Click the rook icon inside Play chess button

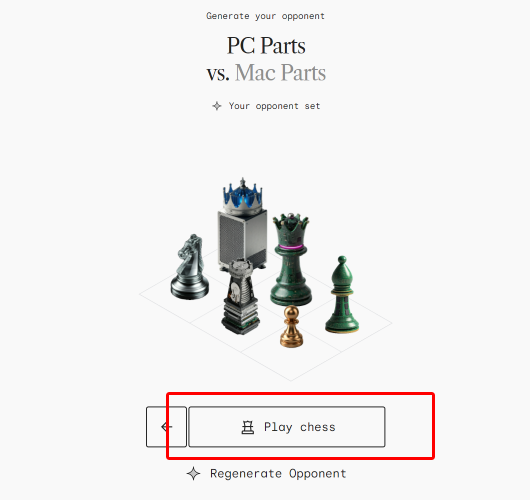(x=248, y=427)
